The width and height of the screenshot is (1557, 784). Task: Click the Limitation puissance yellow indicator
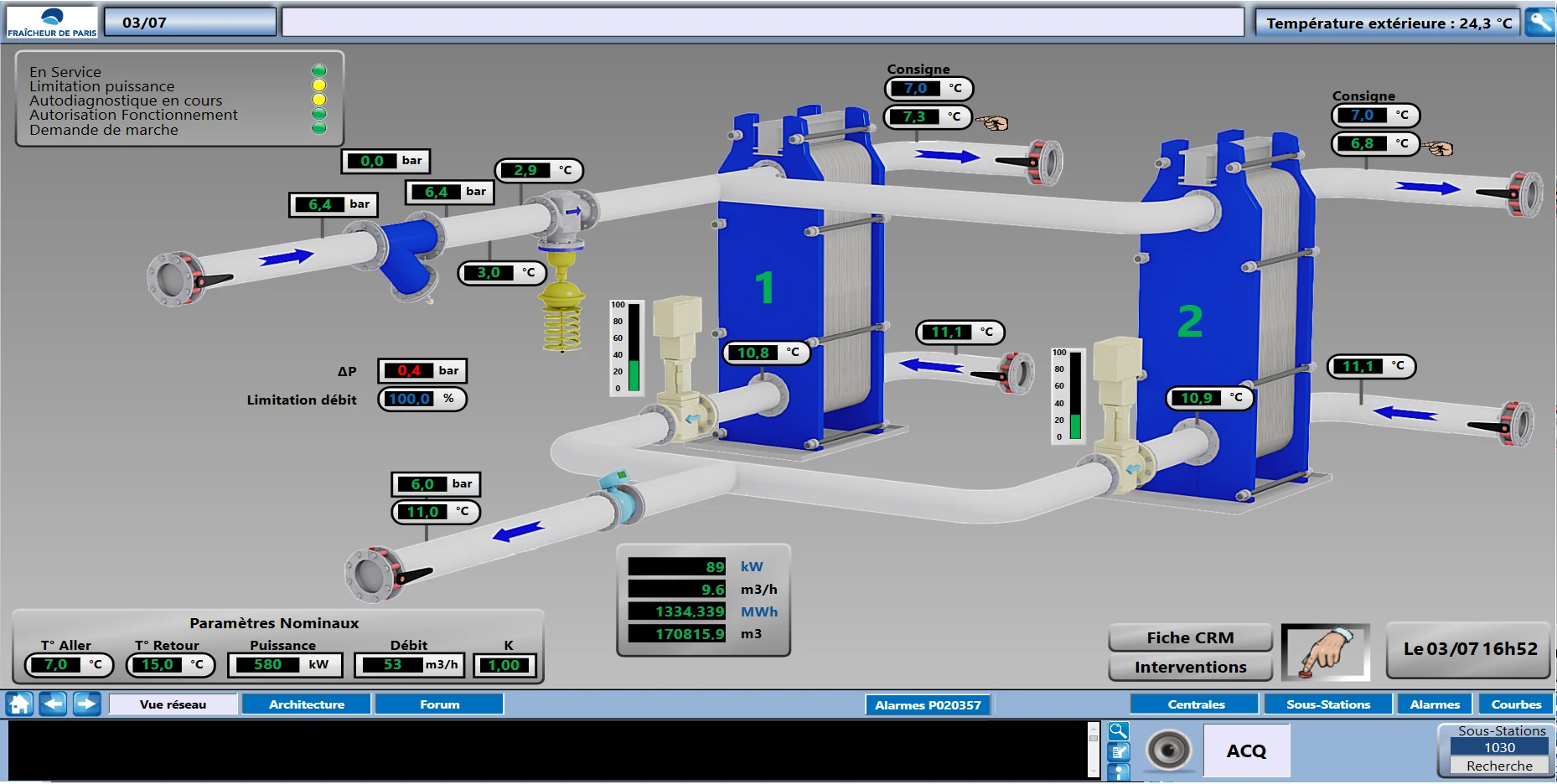[x=318, y=85]
